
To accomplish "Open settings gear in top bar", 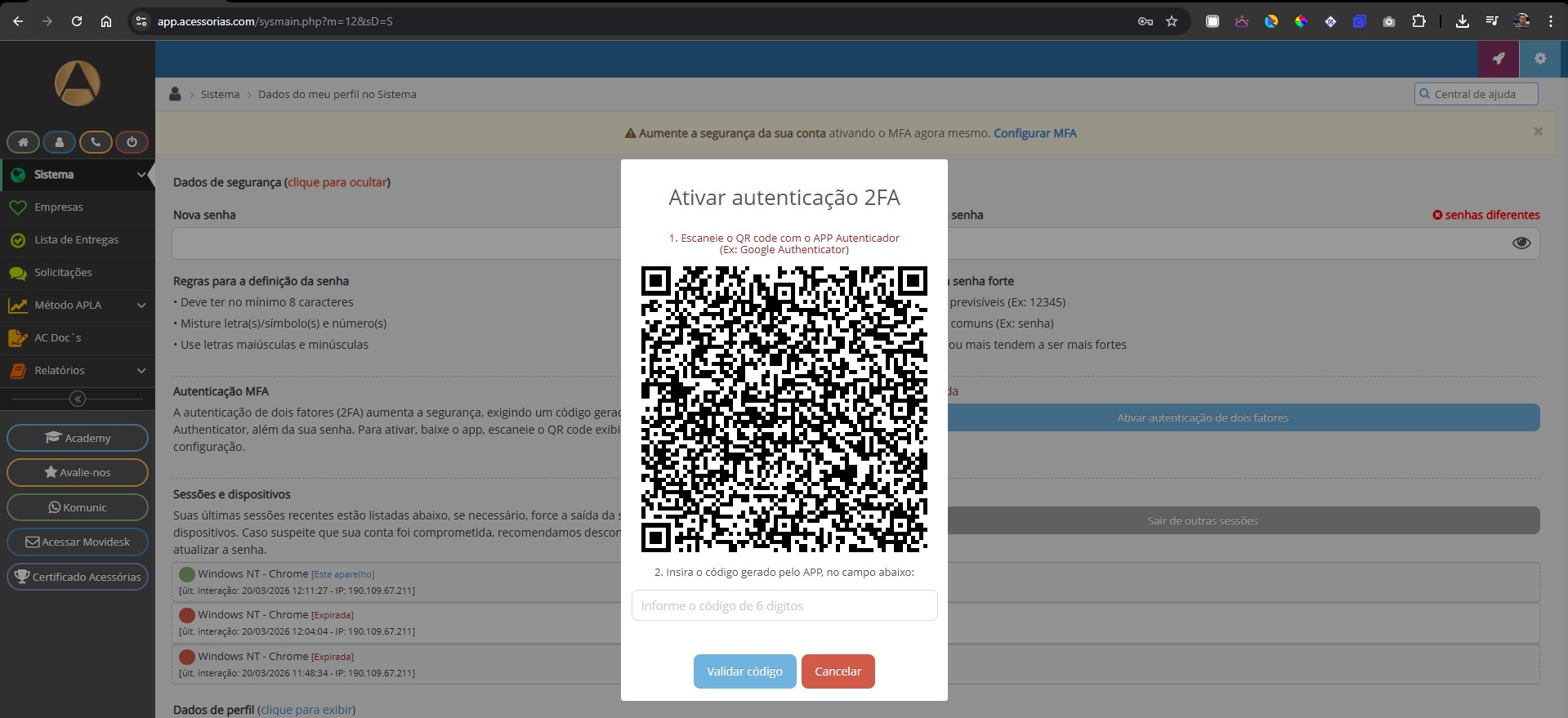I will click(1540, 59).
